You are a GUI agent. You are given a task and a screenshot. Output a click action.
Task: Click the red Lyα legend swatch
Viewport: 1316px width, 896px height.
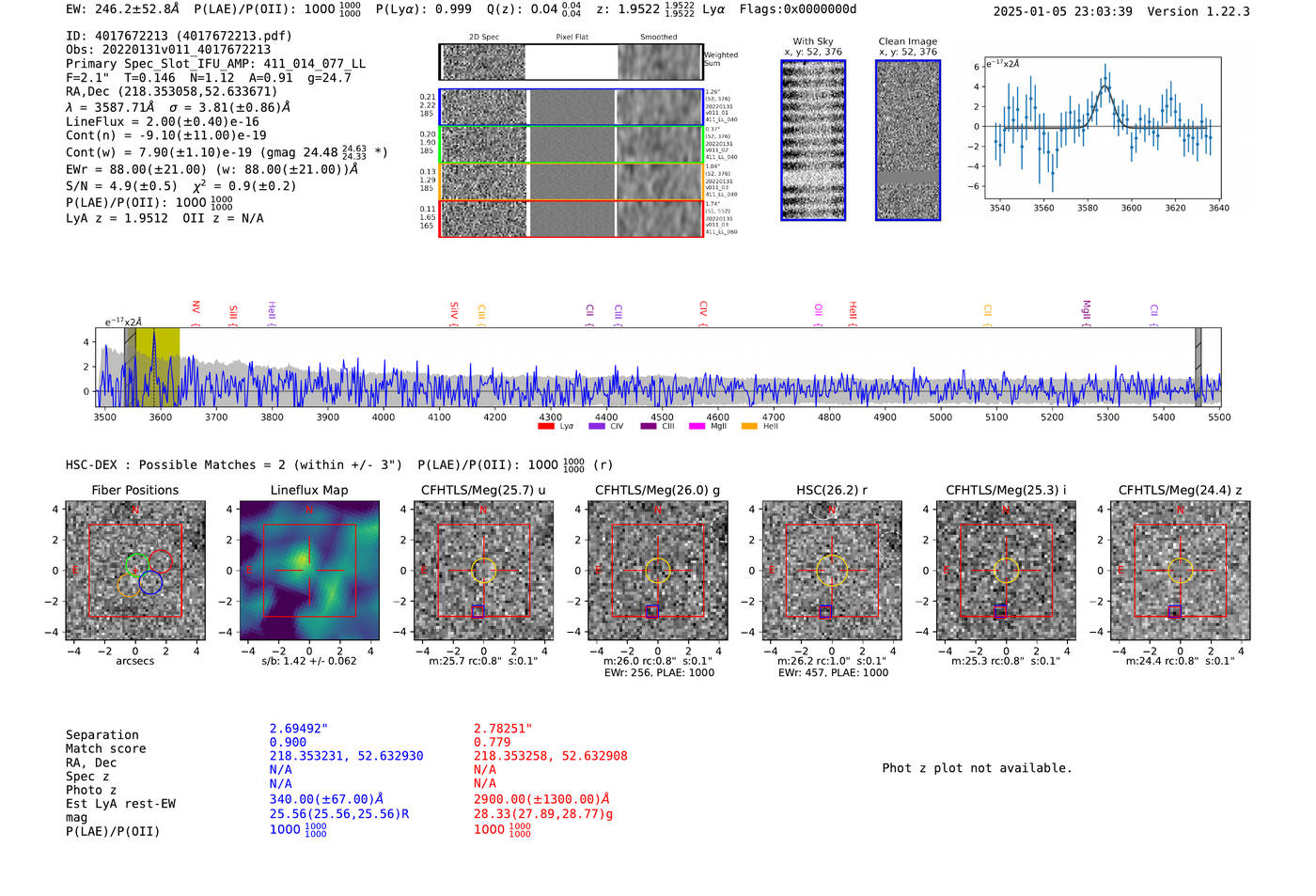pos(545,426)
